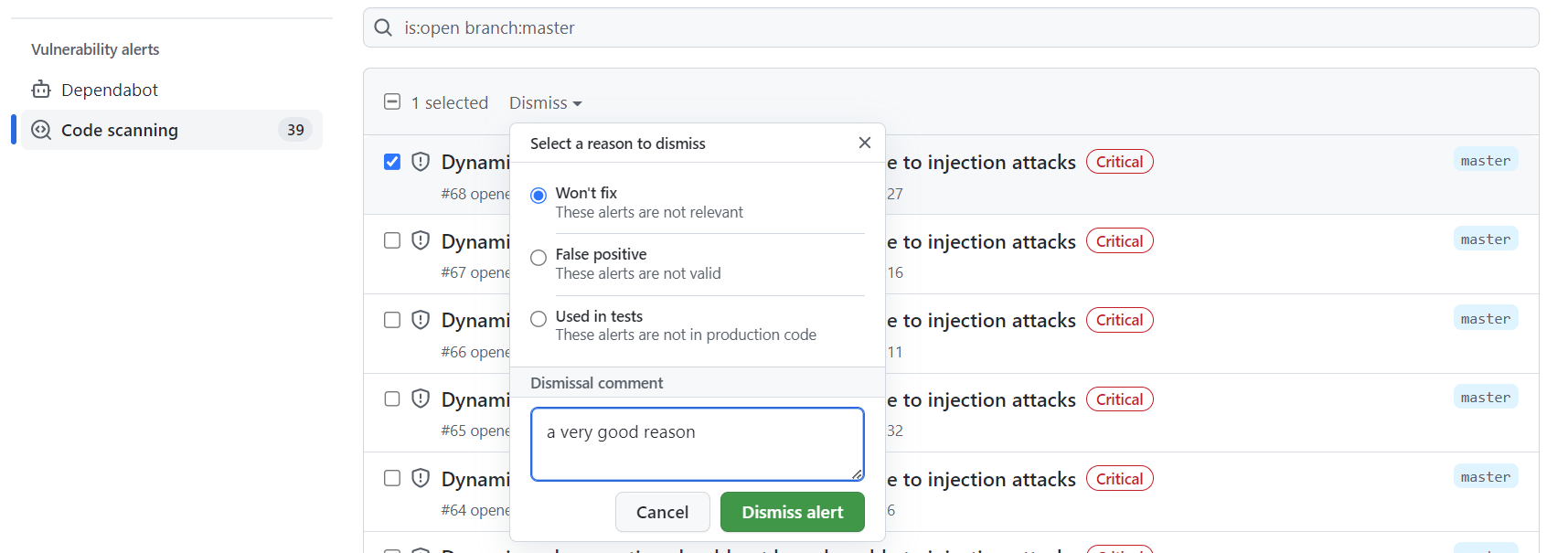Close the dismiss reason popup
Screen dimensions: 1568x553
[865, 143]
